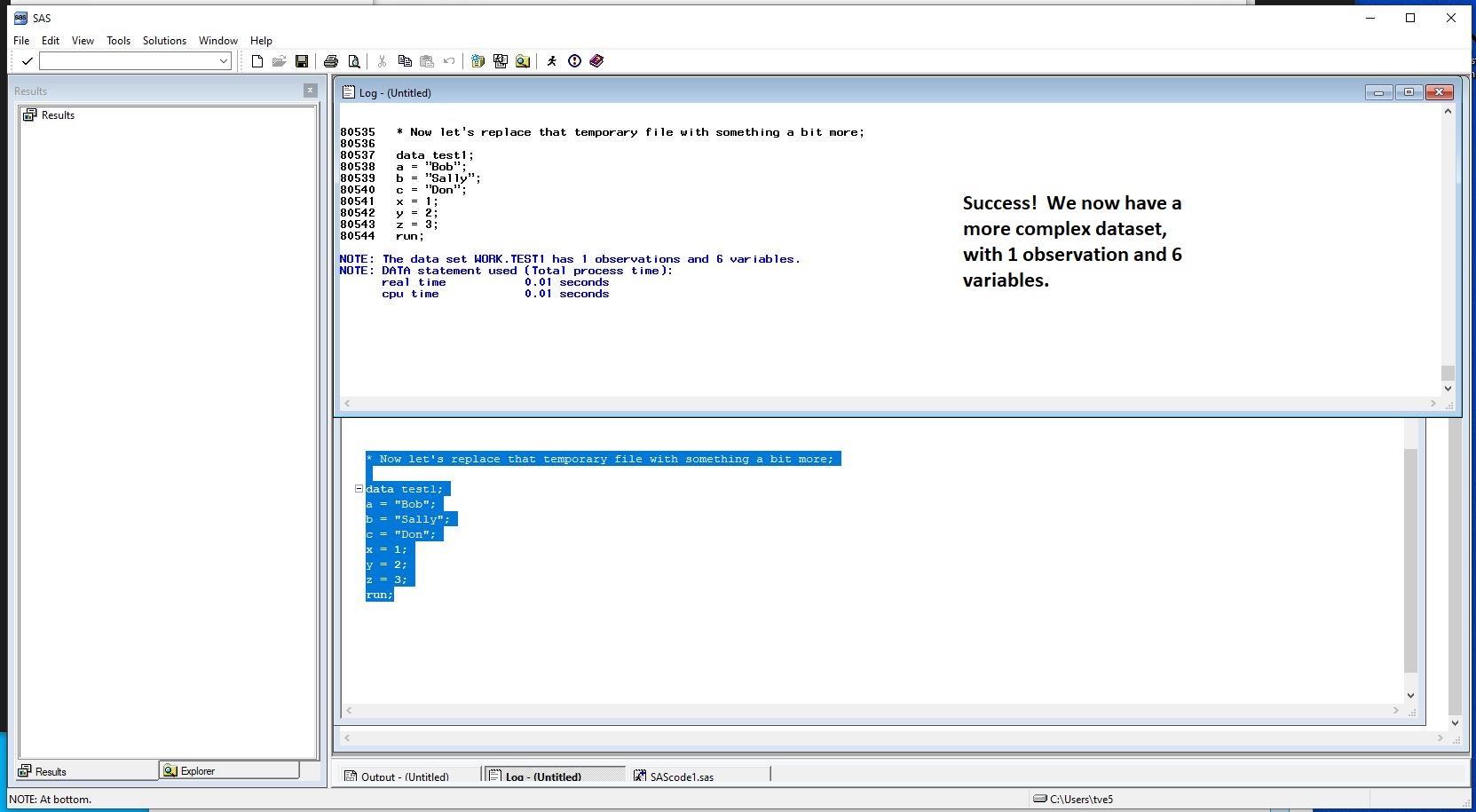Image resolution: width=1476 pixels, height=812 pixels.
Task: Select the Explorer tab in left panel
Action: click(197, 771)
